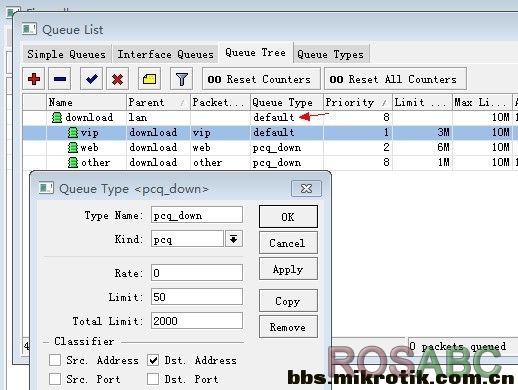
Task: Click the blue minus Remove queue icon
Action: (x=60, y=79)
